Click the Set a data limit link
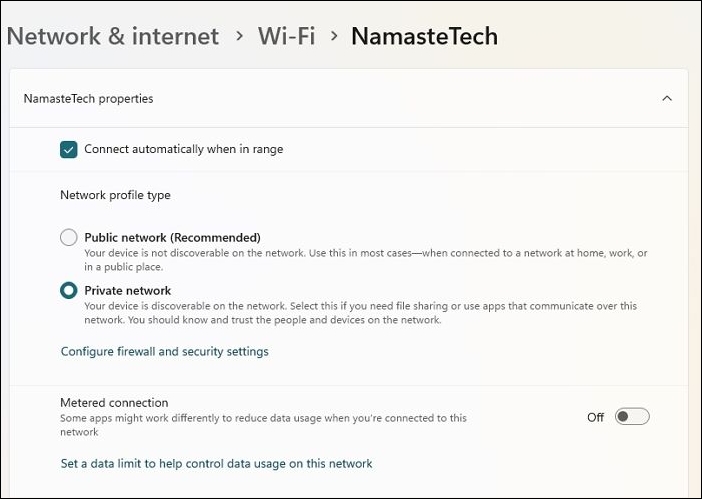The image size is (702, 499). click(216, 464)
